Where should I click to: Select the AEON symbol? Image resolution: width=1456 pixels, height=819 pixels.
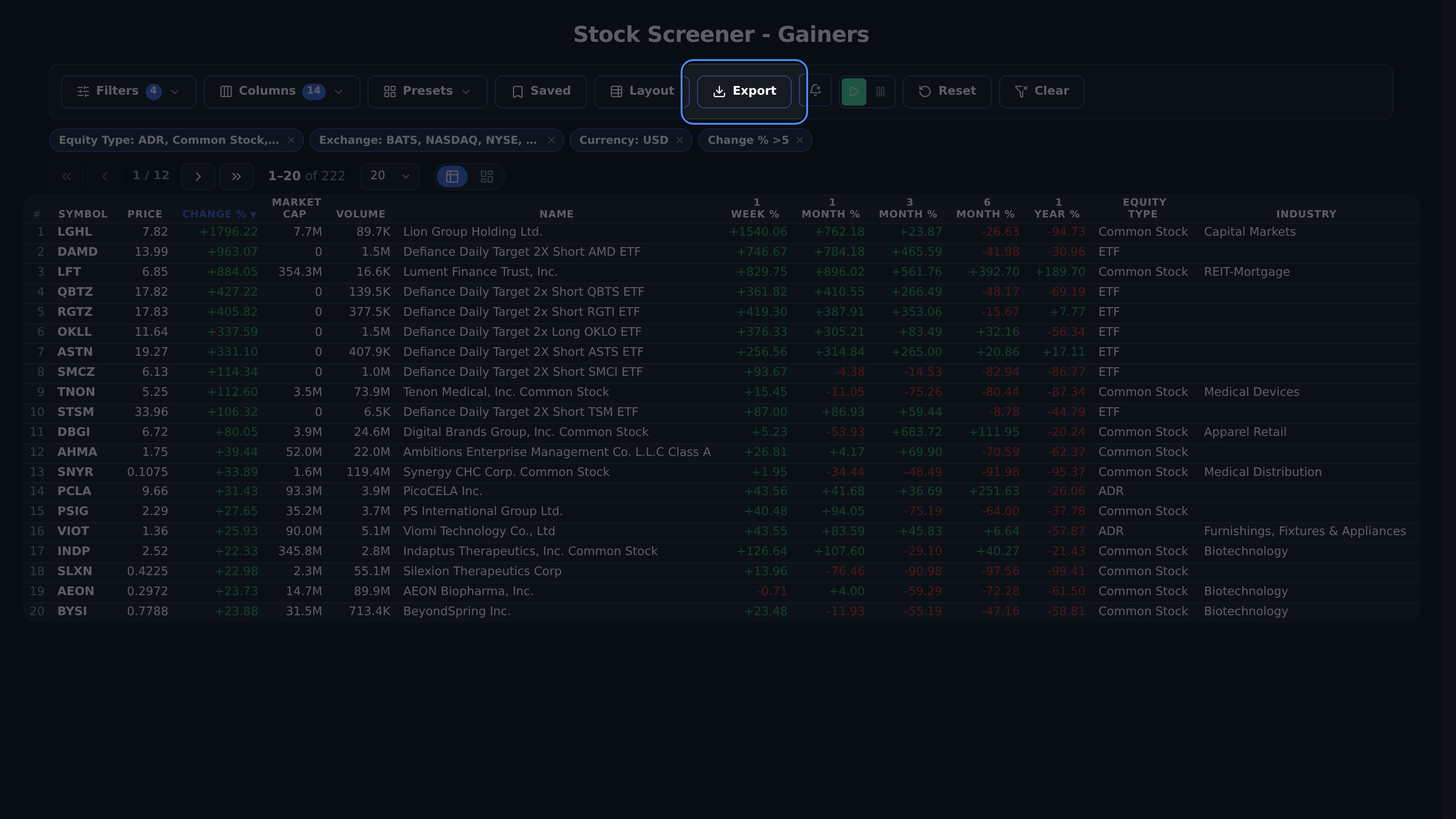[76, 591]
